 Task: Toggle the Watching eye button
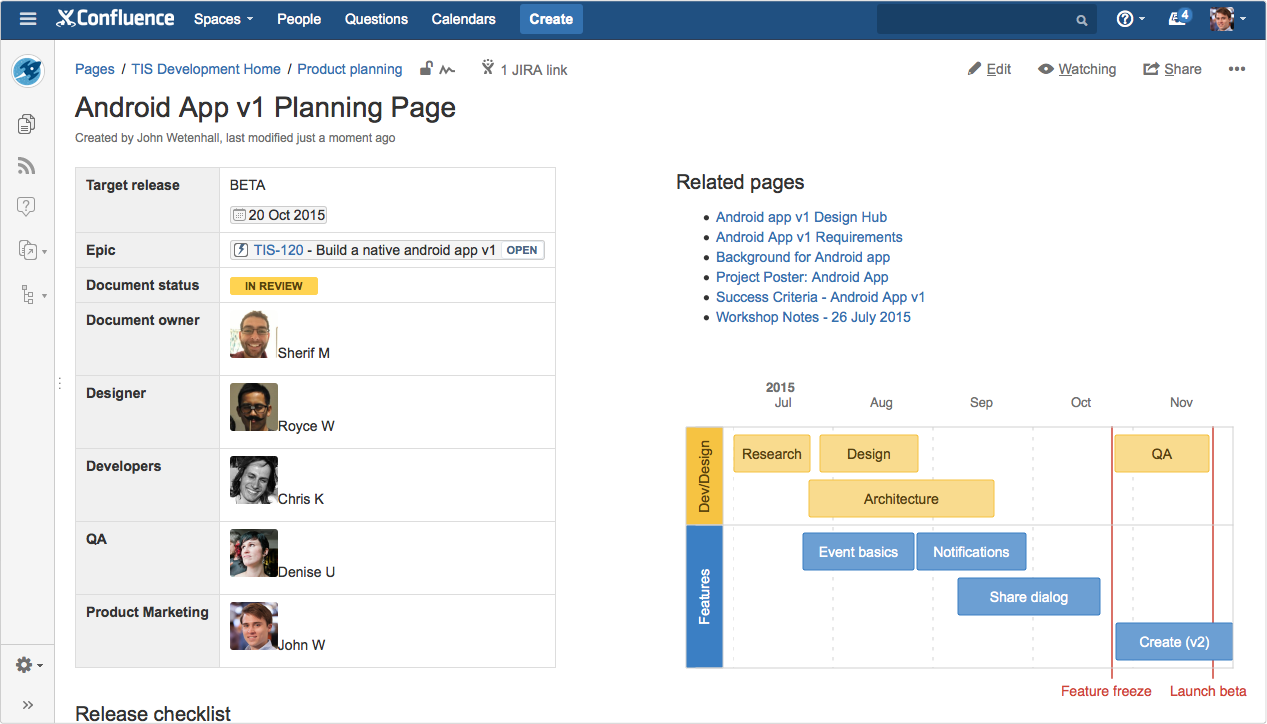(x=1077, y=69)
